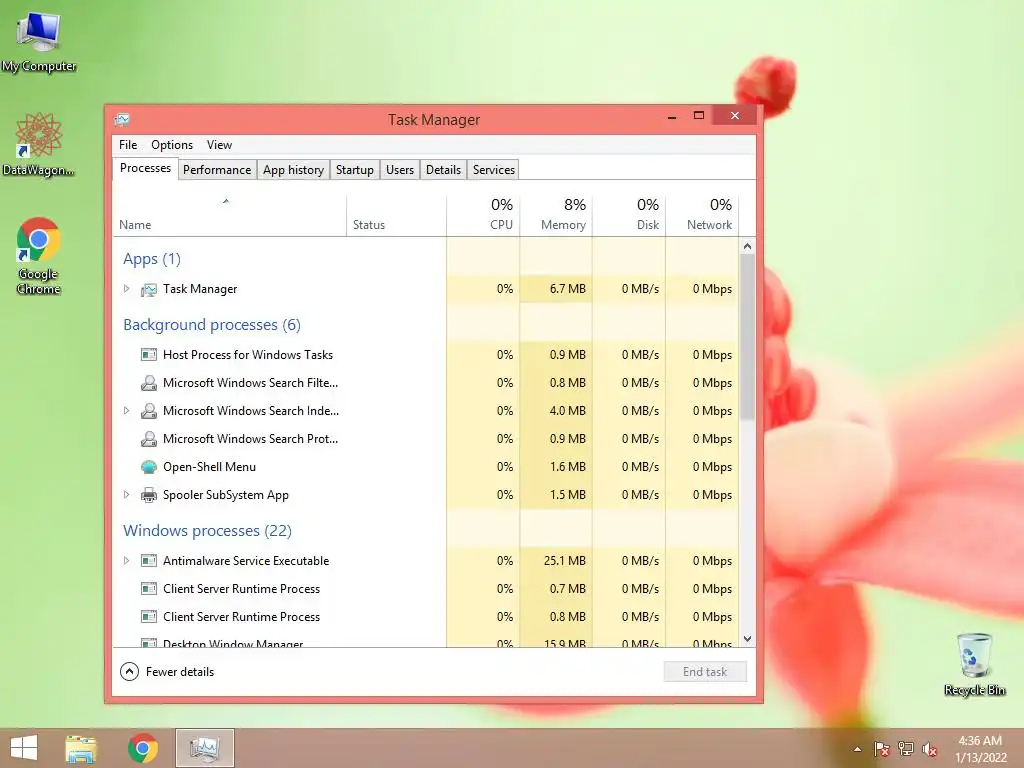This screenshot has width=1024, height=768.
Task: Open the View menu
Action: (x=219, y=145)
